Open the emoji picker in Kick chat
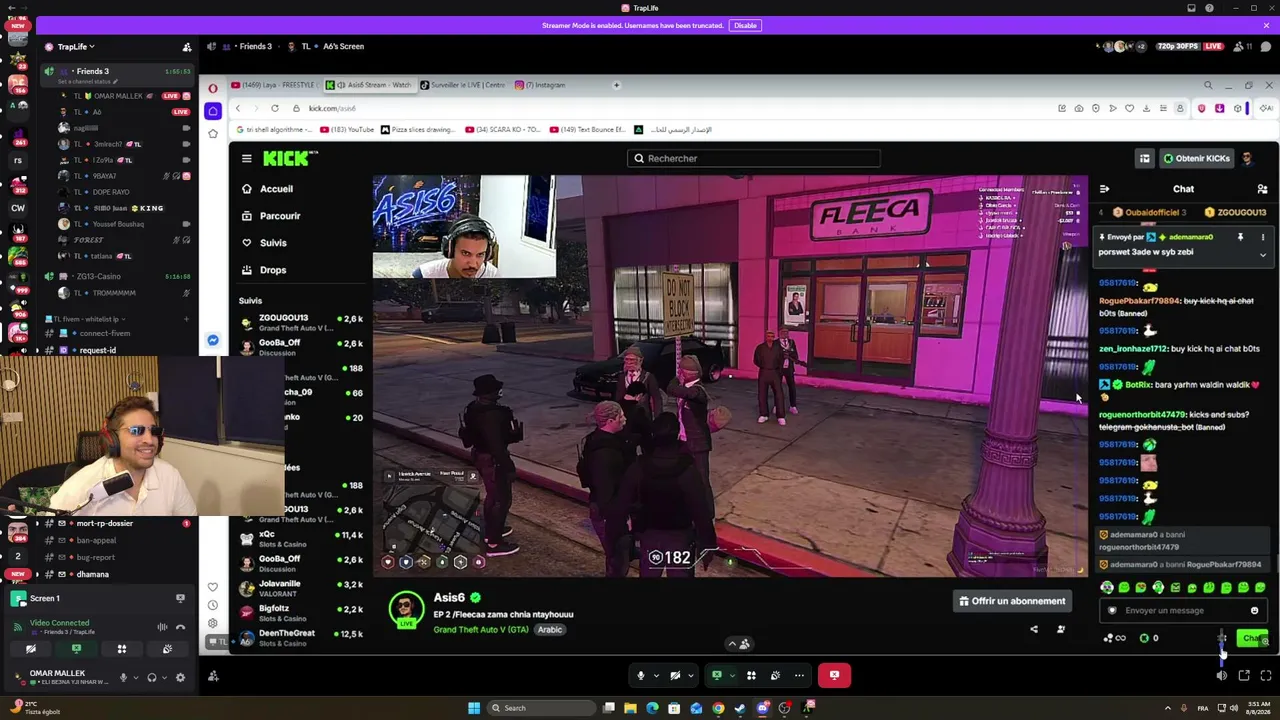The image size is (1280, 720). (x=1254, y=610)
